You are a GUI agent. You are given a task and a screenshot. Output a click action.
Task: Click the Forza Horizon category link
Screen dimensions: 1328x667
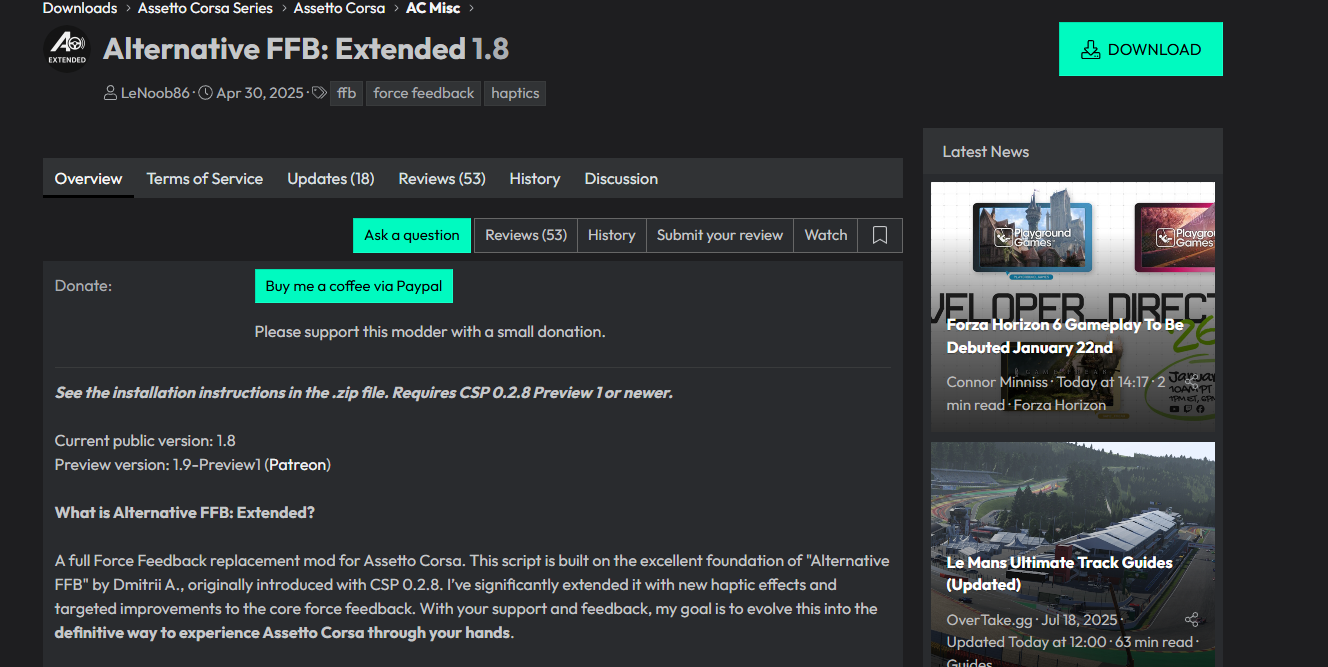pyautogui.click(x=1060, y=405)
